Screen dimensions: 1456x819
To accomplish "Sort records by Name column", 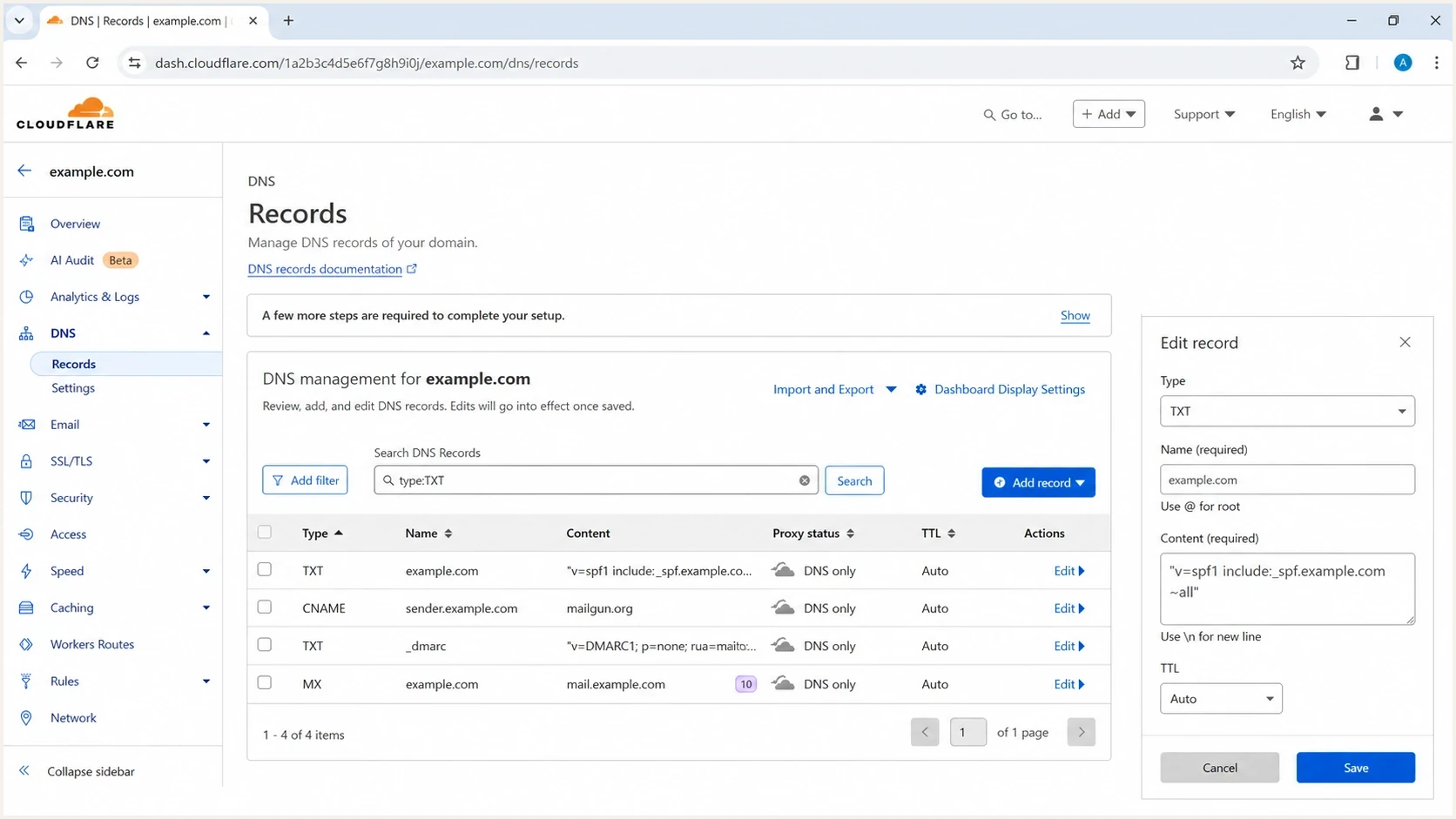I will 428,534.
